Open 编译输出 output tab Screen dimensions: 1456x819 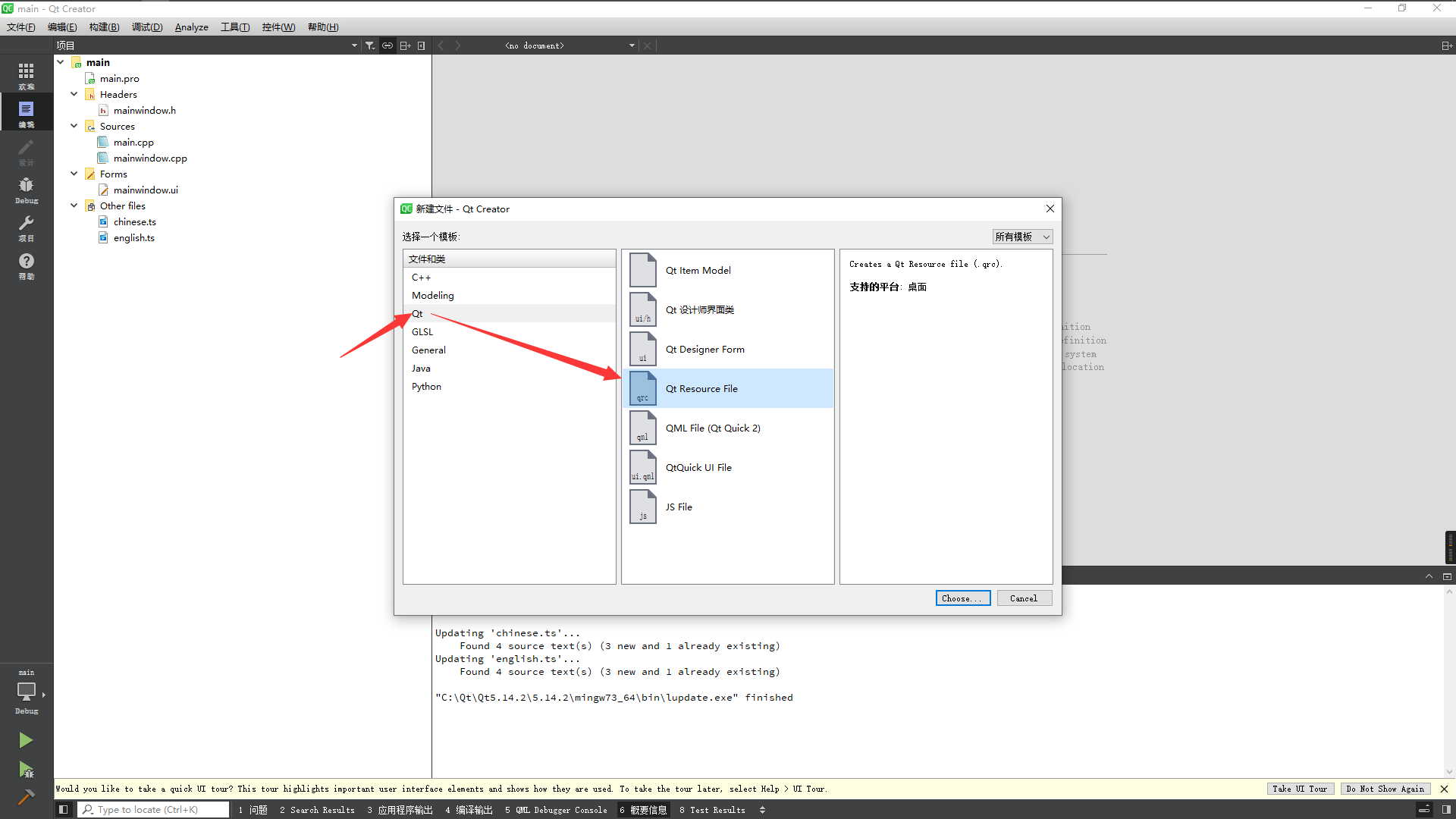click(469, 809)
